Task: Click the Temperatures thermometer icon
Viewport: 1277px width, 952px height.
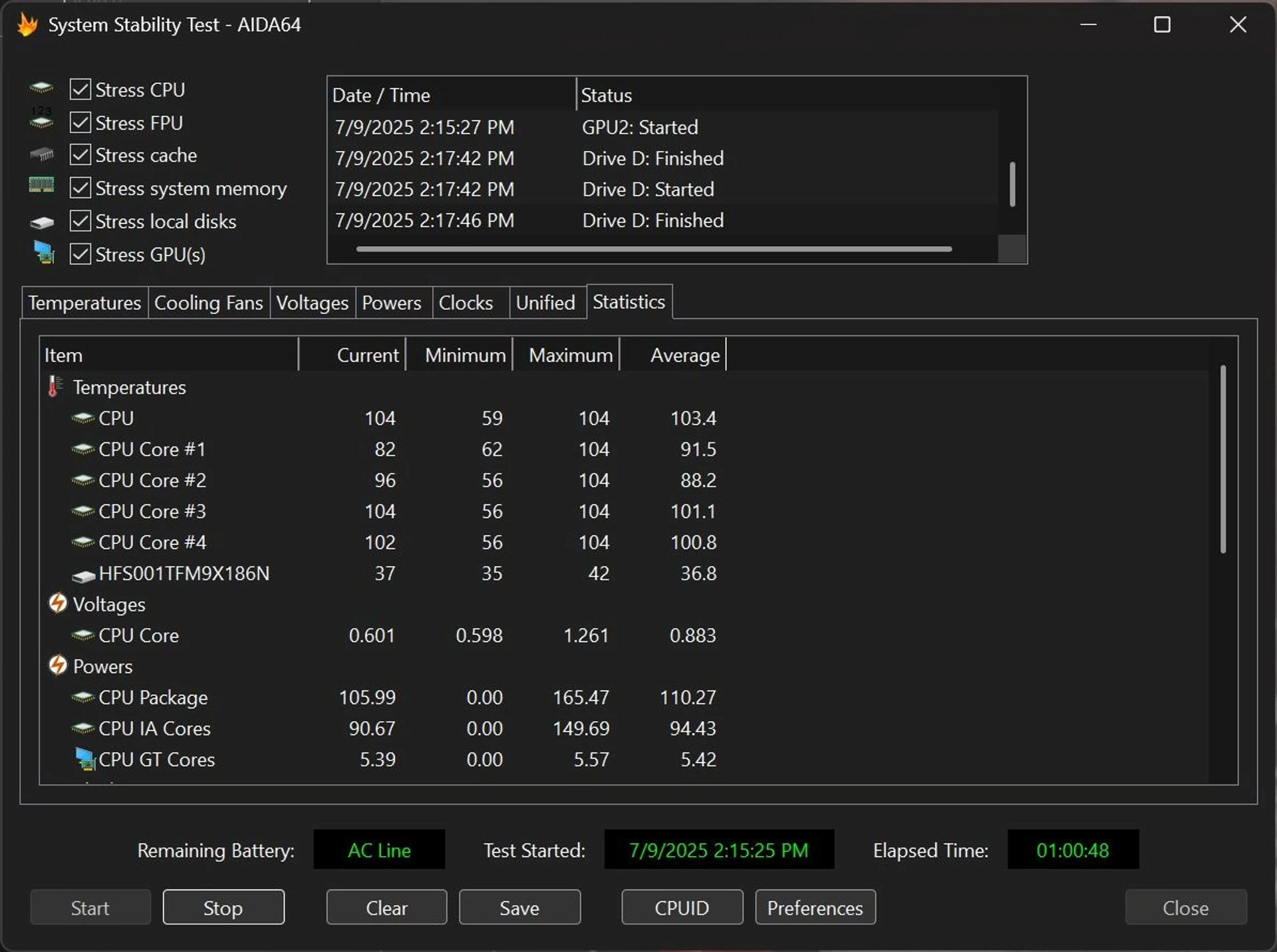Action: [x=55, y=386]
